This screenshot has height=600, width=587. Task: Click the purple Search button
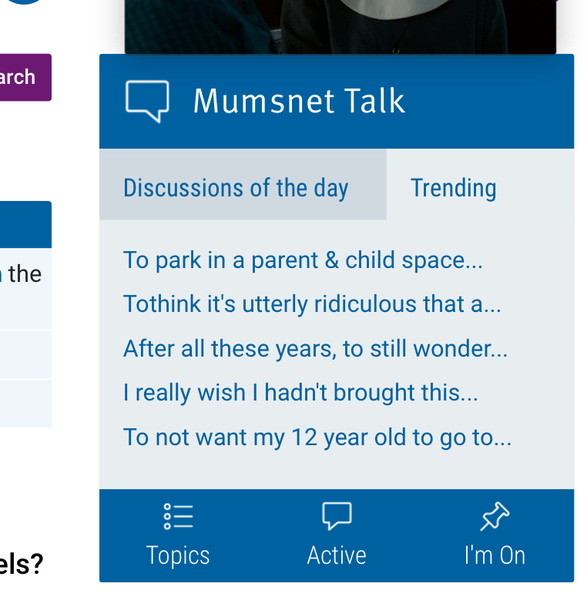click(25, 77)
